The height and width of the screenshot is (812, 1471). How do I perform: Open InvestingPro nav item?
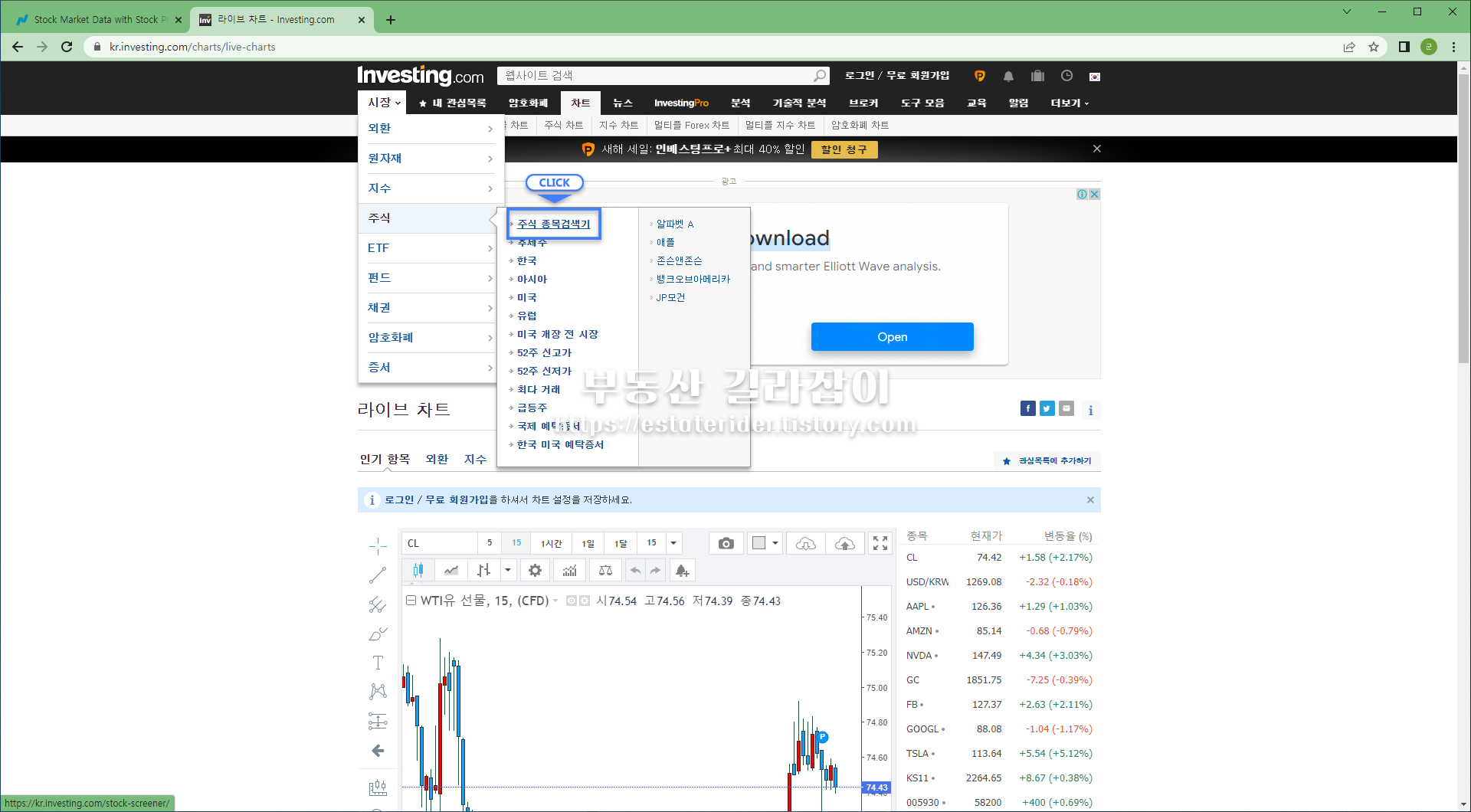tap(681, 103)
